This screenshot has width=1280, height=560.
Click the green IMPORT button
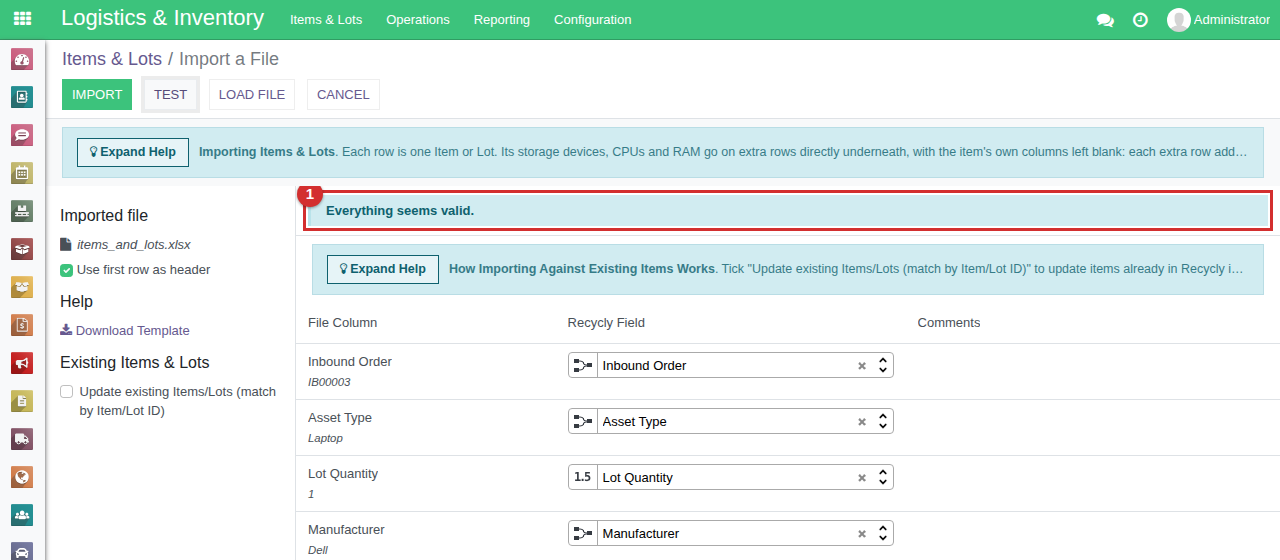coord(97,94)
